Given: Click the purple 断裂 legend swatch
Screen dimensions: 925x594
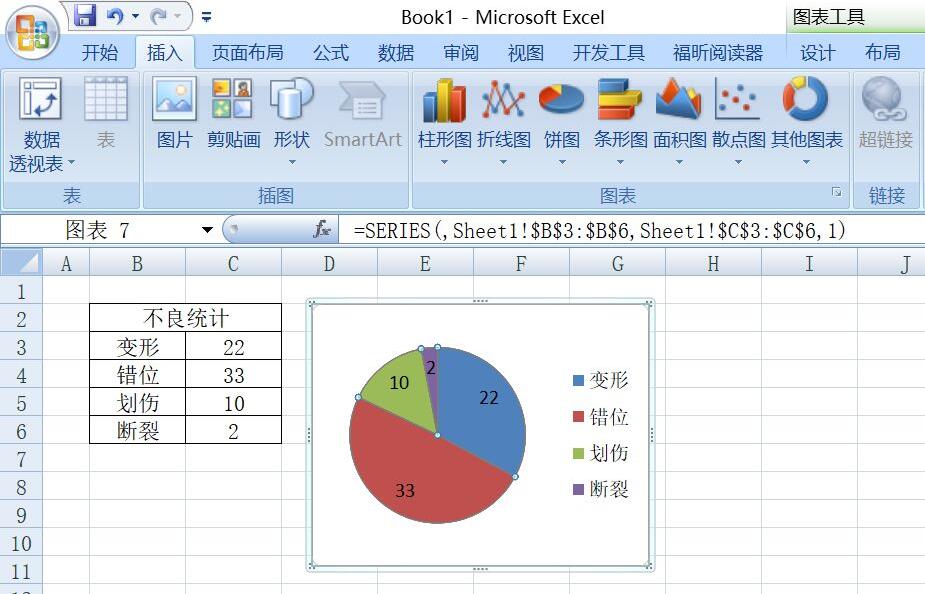Looking at the screenshot, I should pos(578,489).
